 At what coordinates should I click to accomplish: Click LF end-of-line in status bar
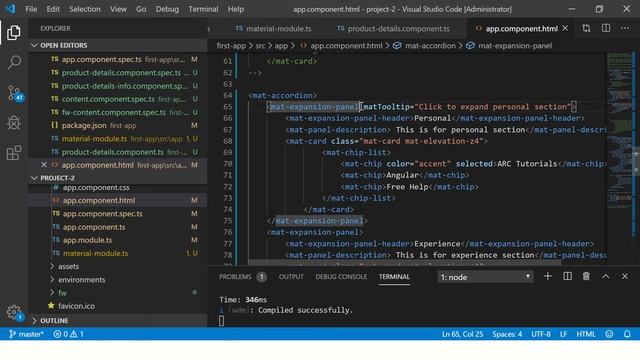click(x=563, y=334)
